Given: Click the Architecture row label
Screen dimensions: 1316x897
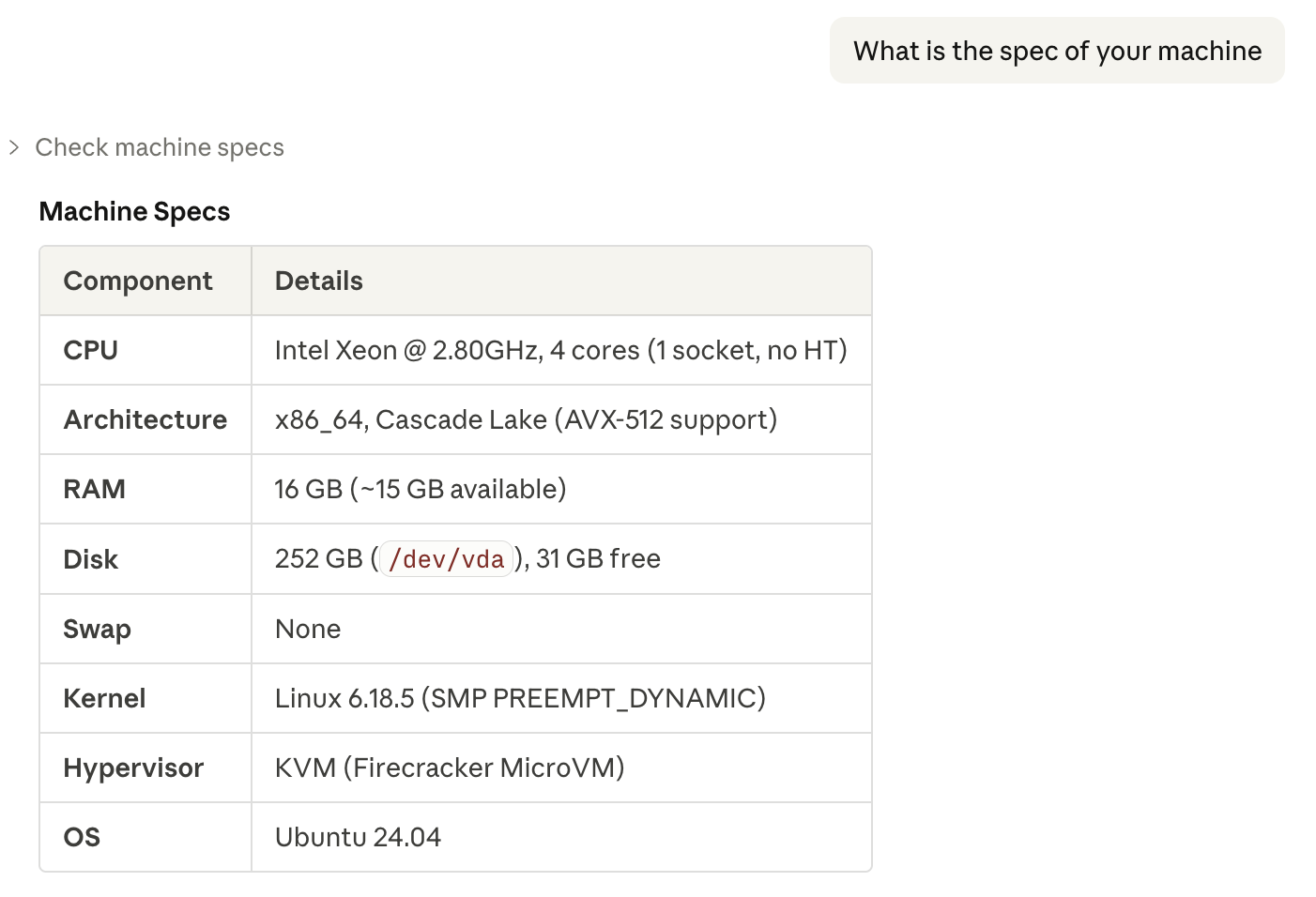Looking at the screenshot, I should [145, 420].
